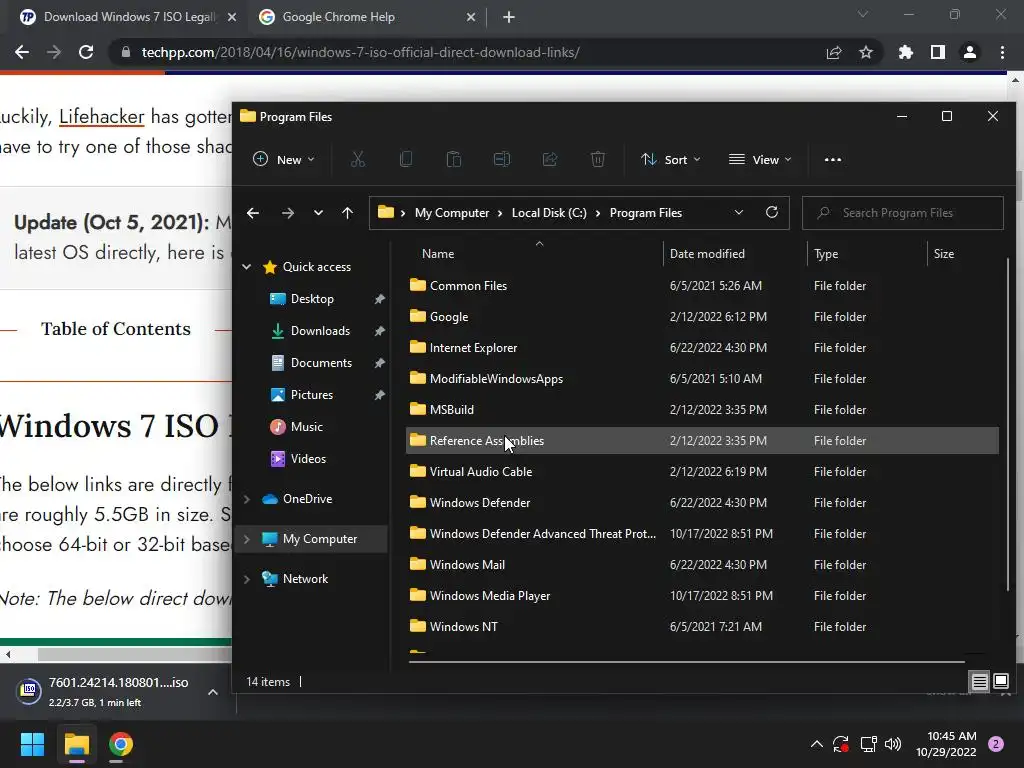This screenshot has height=768, width=1024.
Task: Select Downloads in Quick access
Action: tap(320, 330)
